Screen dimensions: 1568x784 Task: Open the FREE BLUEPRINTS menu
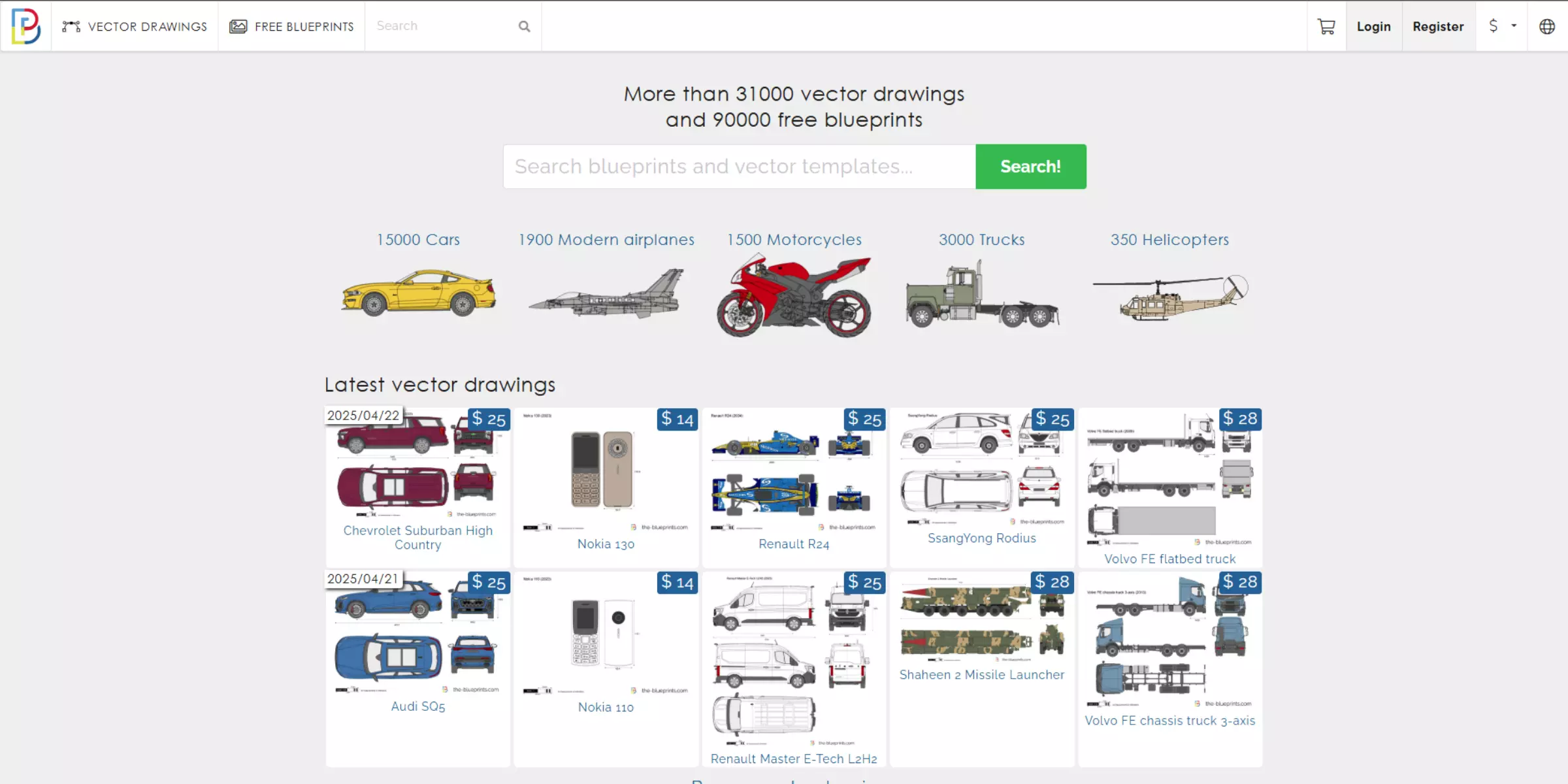[291, 26]
